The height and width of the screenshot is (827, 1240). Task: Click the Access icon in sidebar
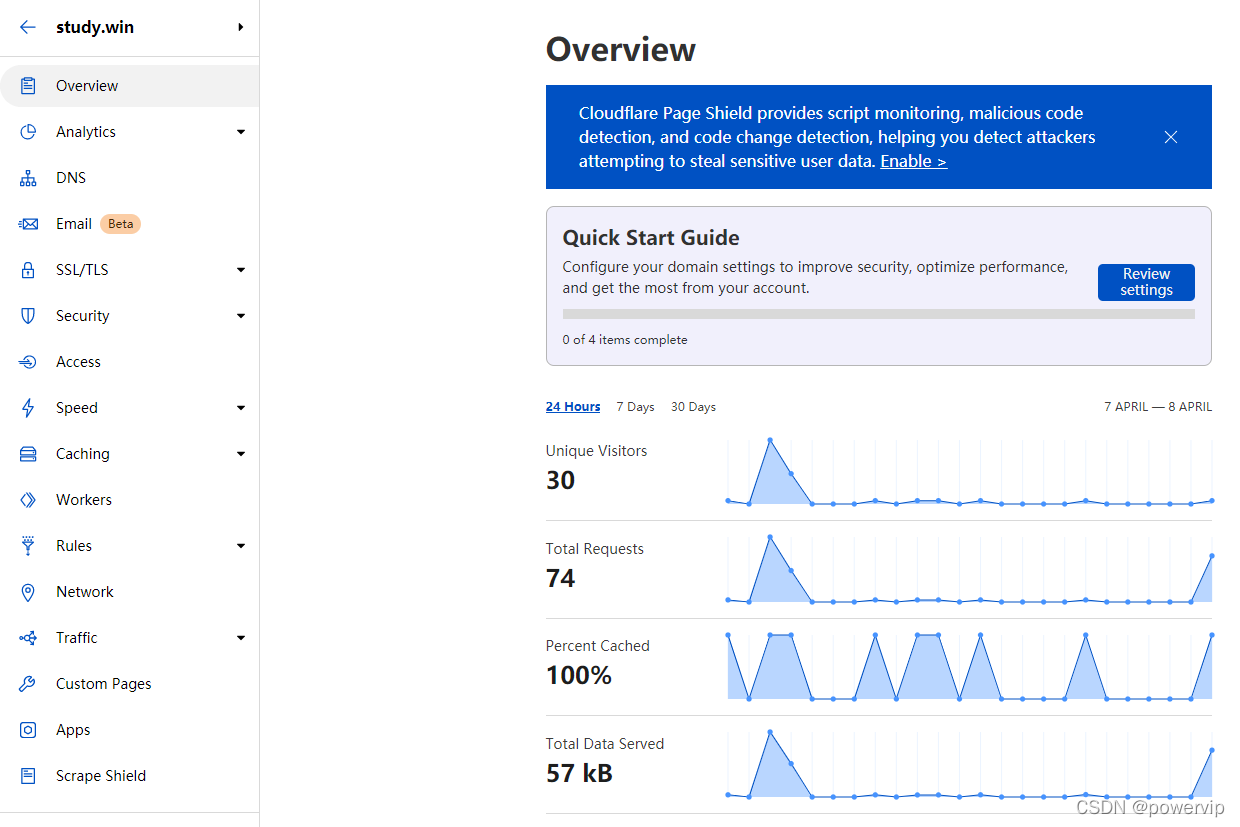point(28,362)
